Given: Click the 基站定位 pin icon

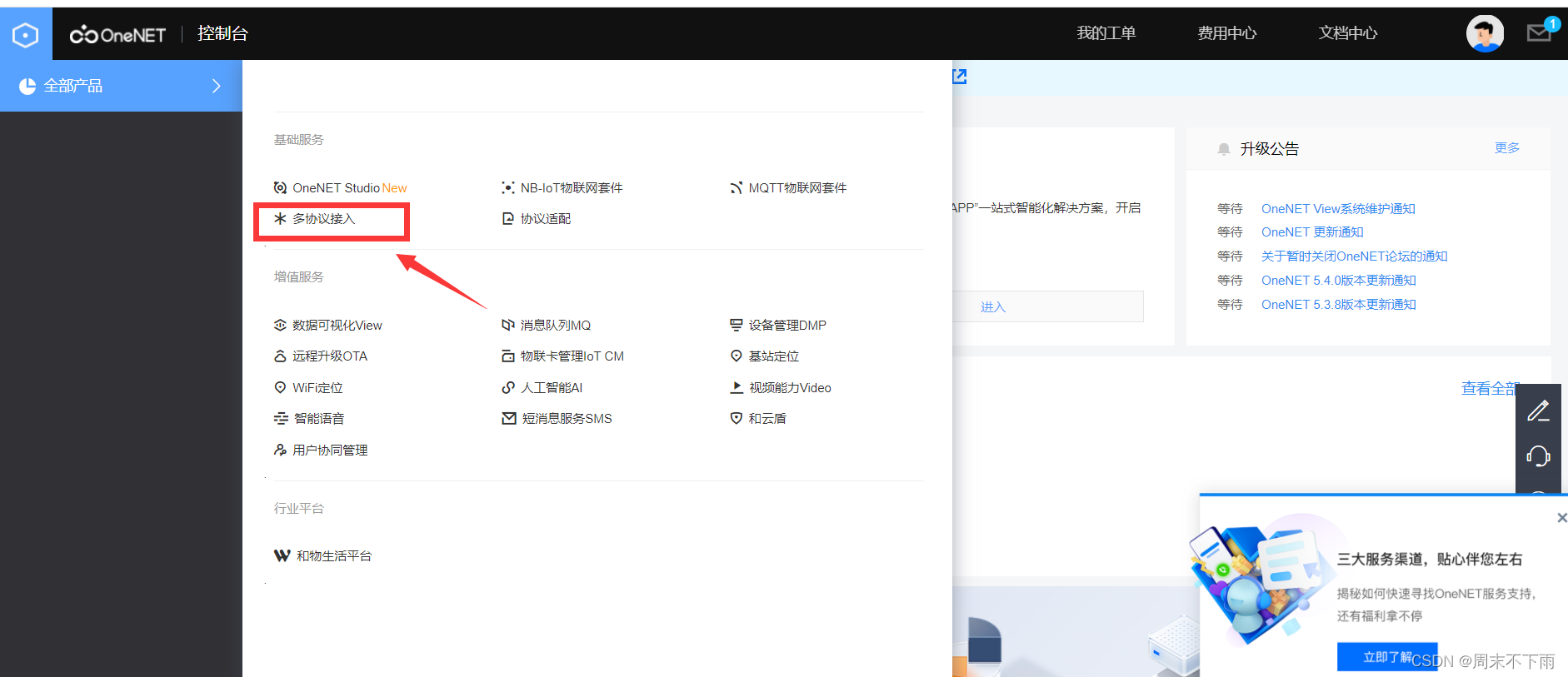Looking at the screenshot, I should tap(736, 356).
